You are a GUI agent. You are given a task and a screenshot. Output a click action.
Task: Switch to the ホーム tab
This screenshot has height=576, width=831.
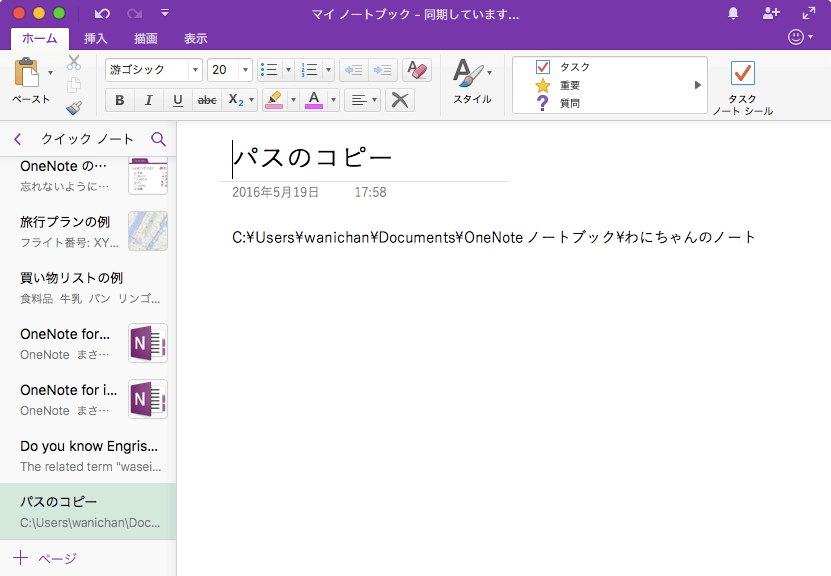pos(40,38)
